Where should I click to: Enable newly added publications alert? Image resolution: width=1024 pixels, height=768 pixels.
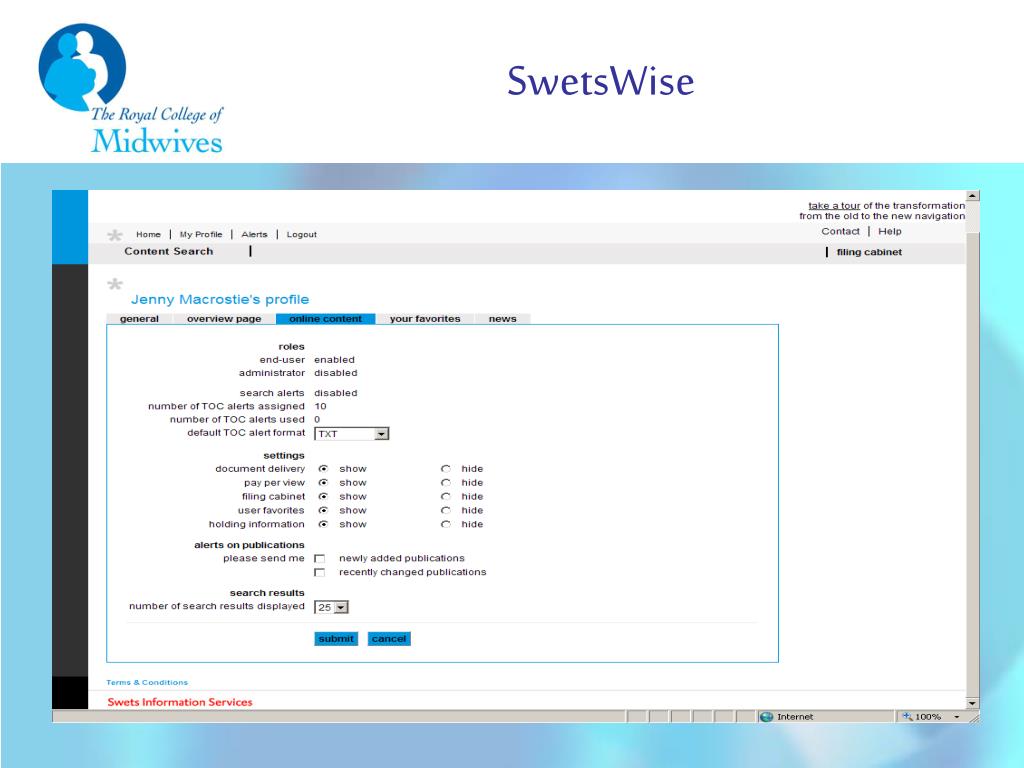(x=319, y=558)
